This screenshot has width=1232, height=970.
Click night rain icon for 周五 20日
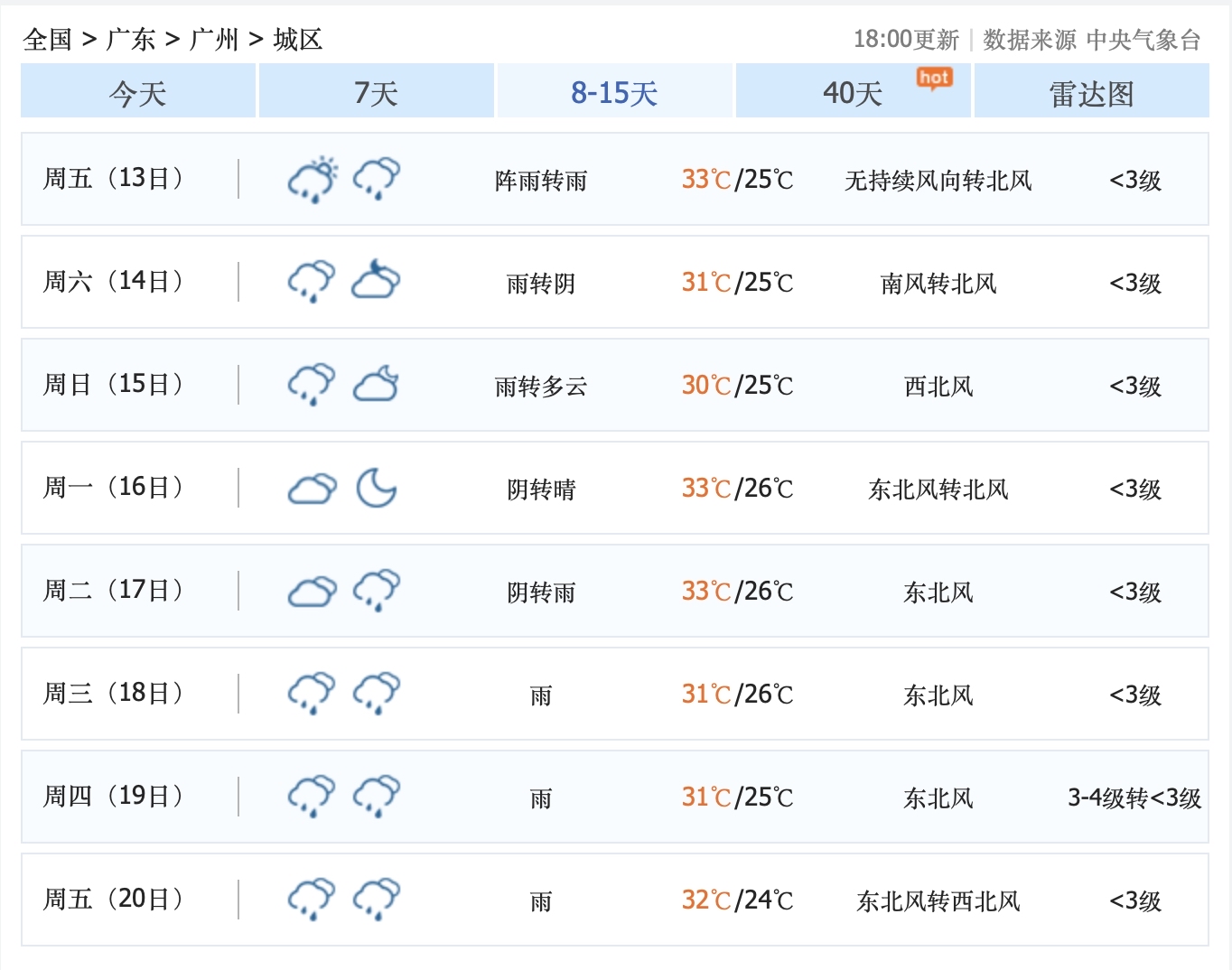tap(377, 900)
